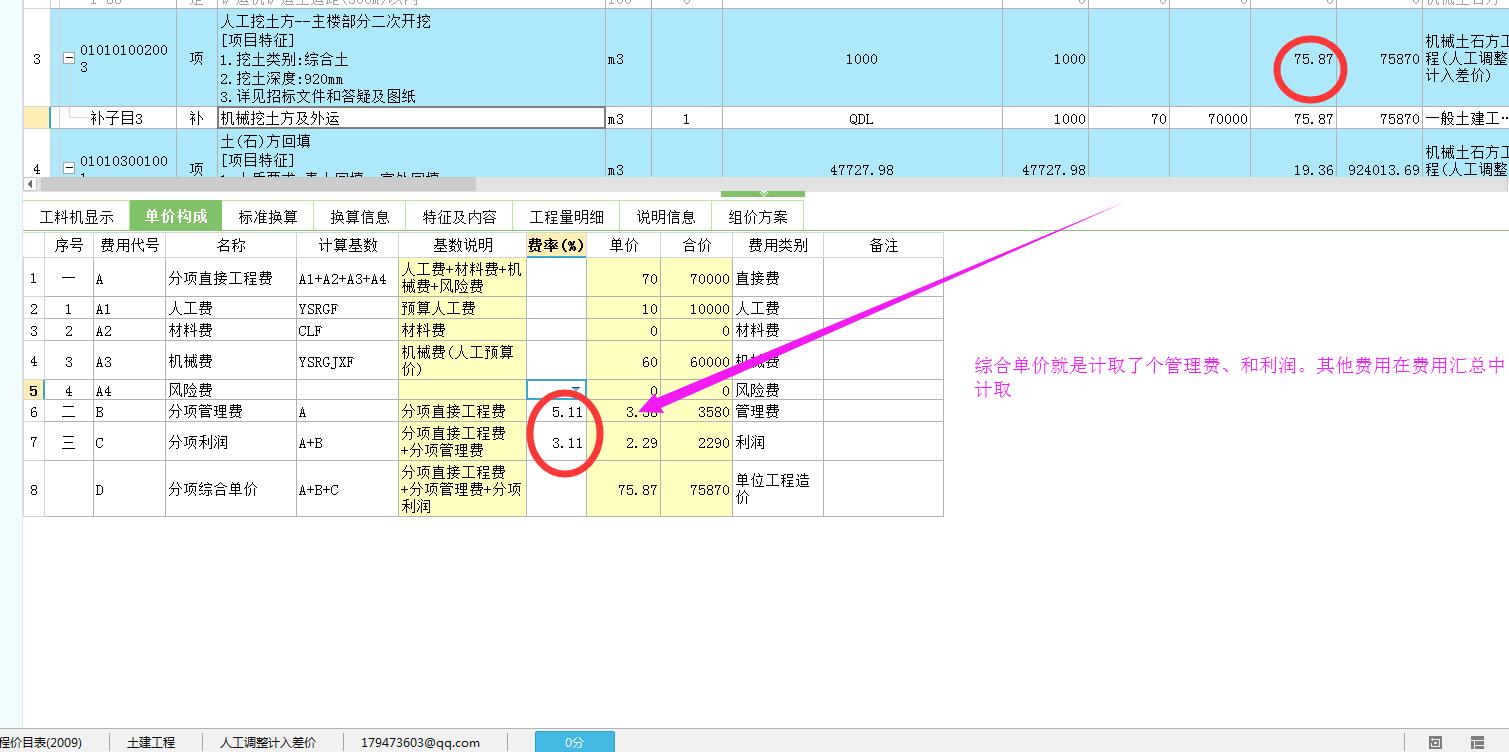Click the A+B+C calculation base cell
Image resolution: width=1509 pixels, height=752 pixels.
pyautogui.click(x=347, y=489)
